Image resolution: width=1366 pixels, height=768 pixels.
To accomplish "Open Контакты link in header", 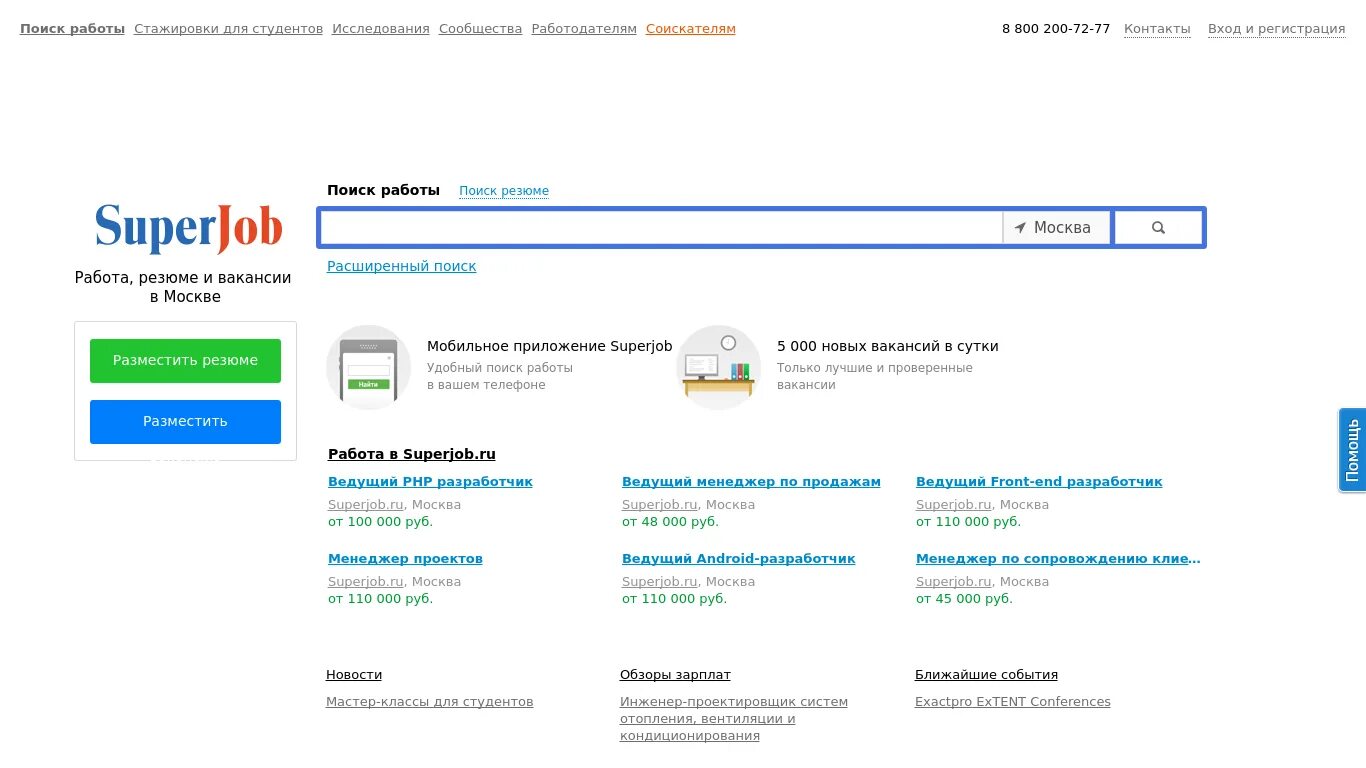I will [x=1157, y=29].
